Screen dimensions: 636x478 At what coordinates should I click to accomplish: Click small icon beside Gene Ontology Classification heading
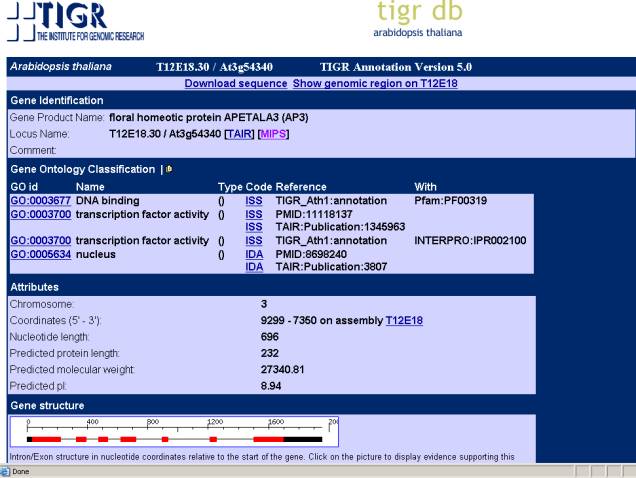pyautogui.click(x=169, y=169)
